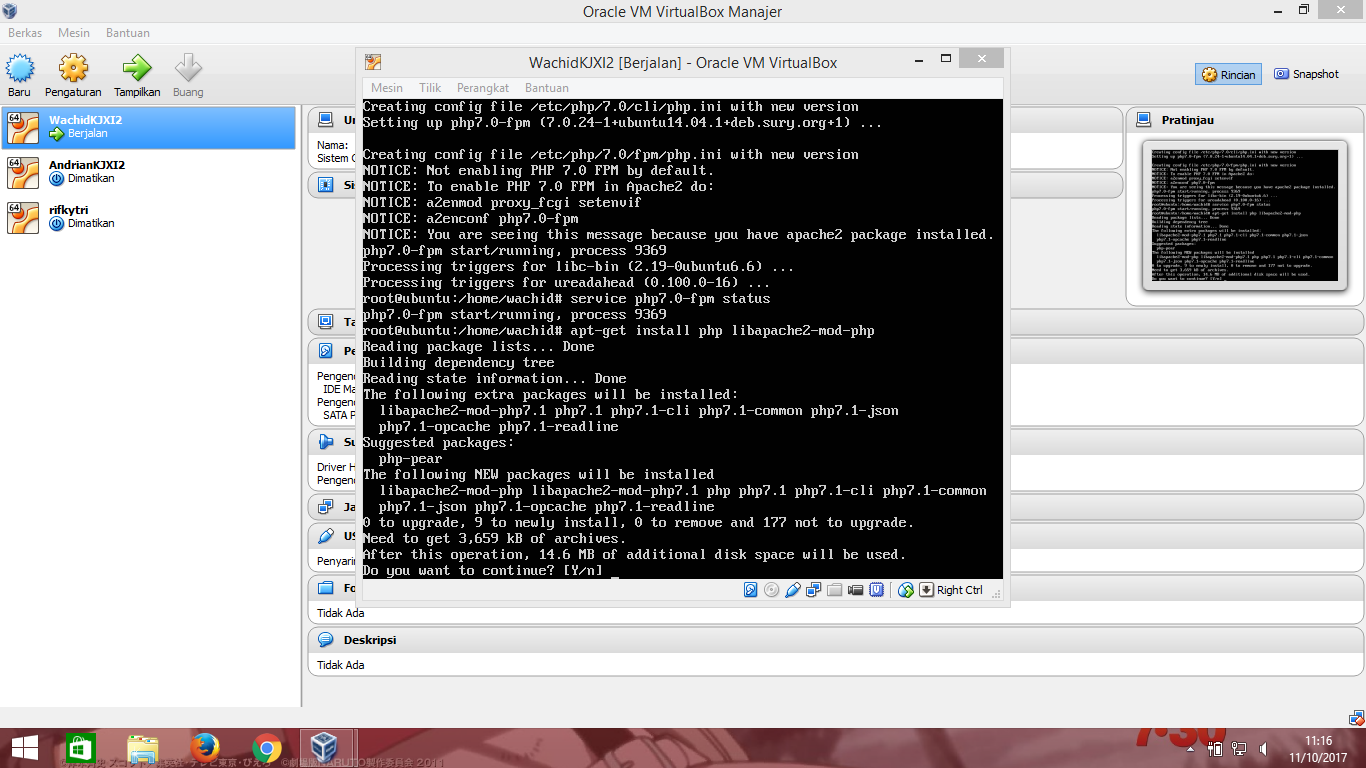
Task: Click the Buang discard arrow icon
Action: (188, 68)
